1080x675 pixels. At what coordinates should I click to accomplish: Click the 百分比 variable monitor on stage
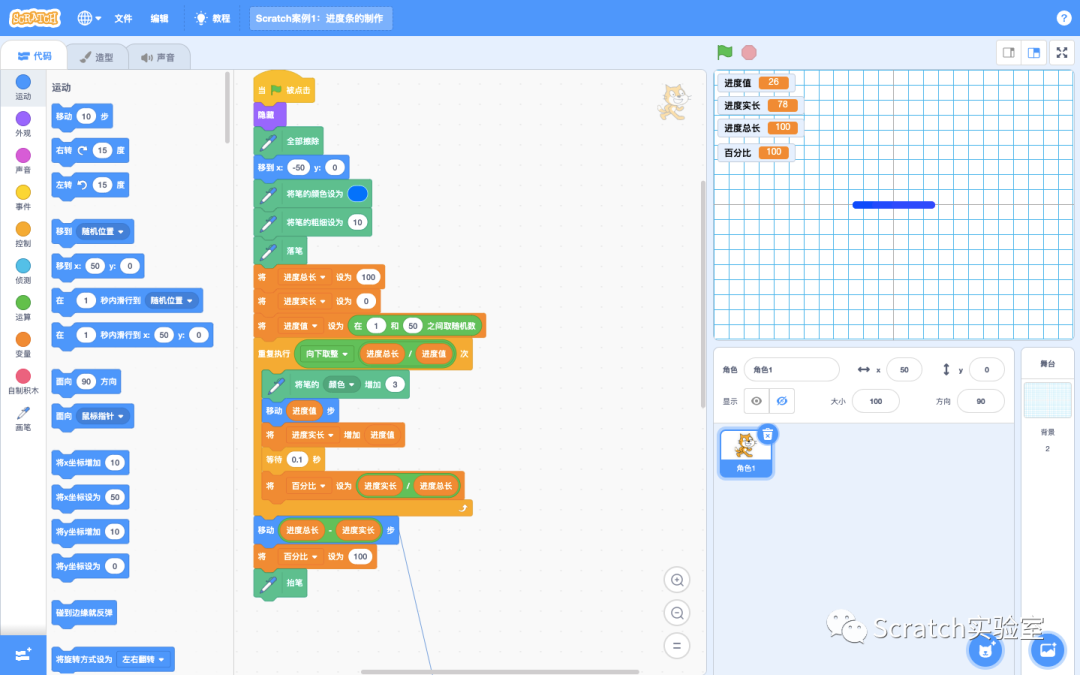click(756, 153)
